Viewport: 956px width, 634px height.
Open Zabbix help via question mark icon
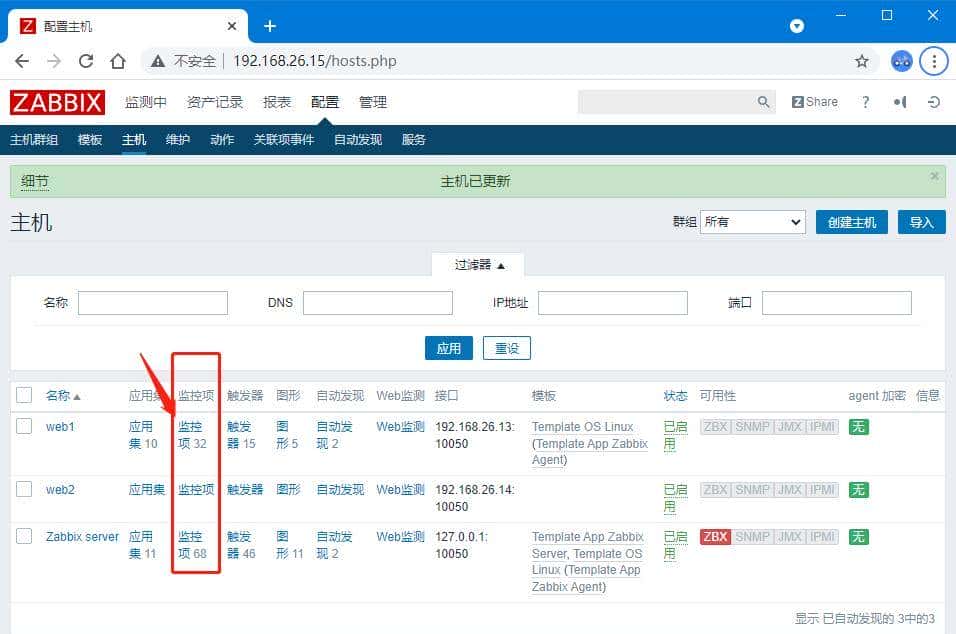(x=865, y=101)
